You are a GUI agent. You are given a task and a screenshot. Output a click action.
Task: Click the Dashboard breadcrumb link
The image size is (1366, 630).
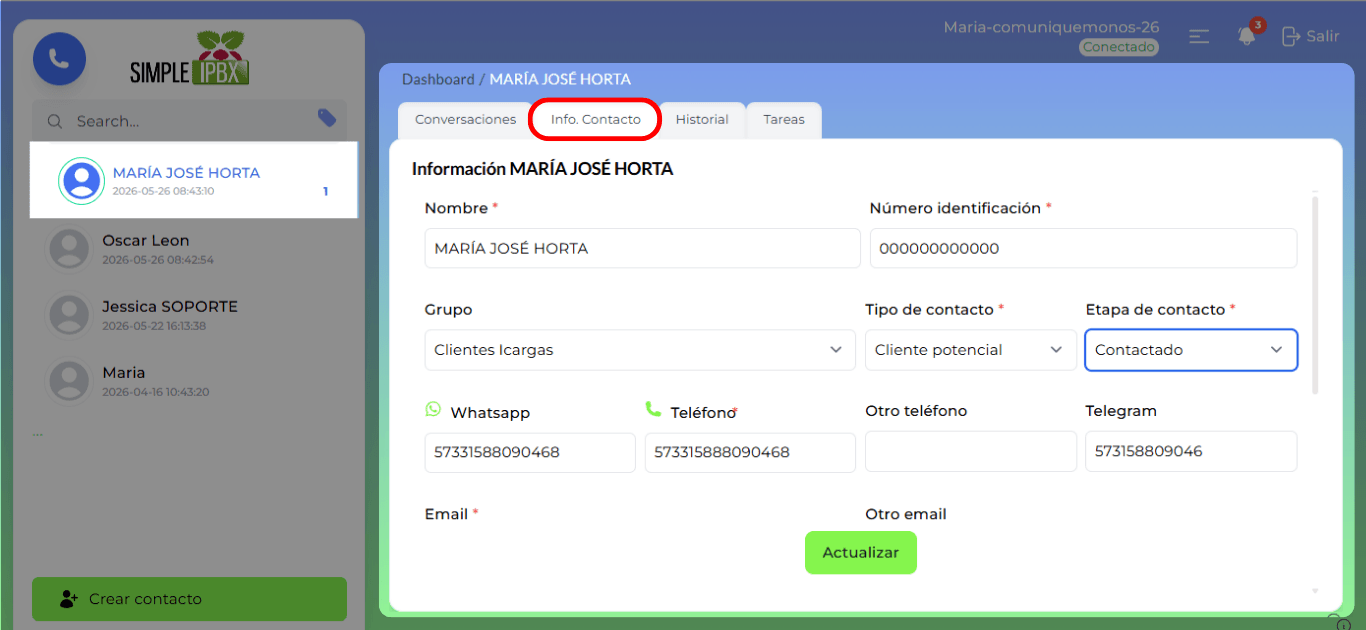438,79
